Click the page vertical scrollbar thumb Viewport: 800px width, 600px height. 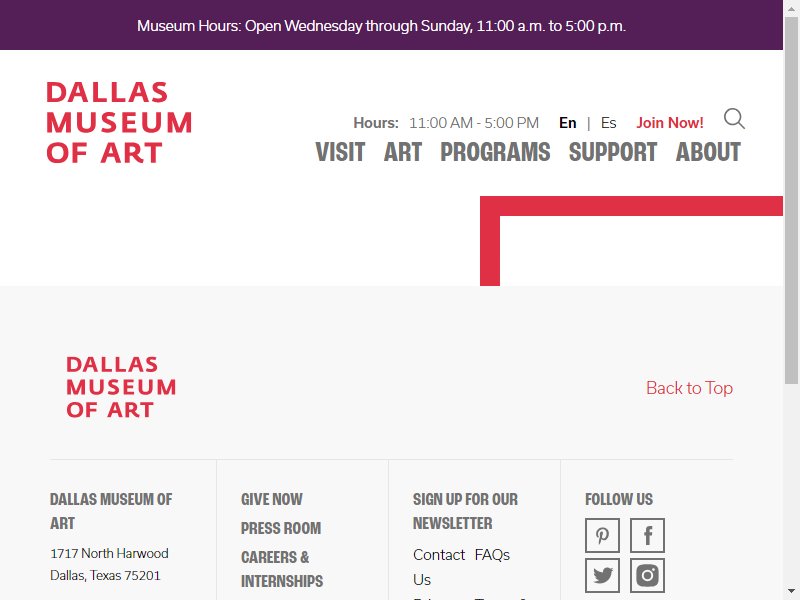click(x=791, y=200)
